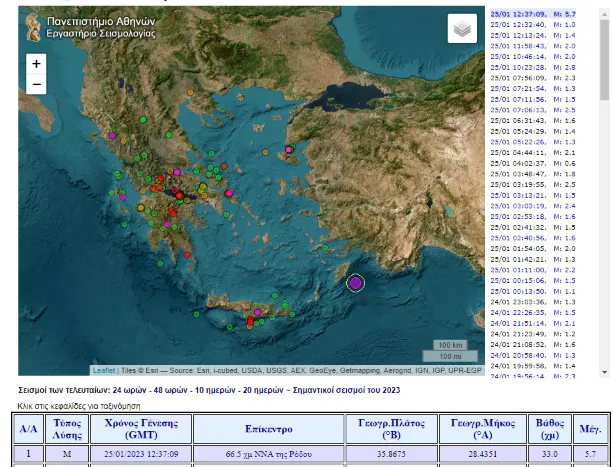Image resolution: width=613 pixels, height=467 pixels.
Task: Select list entry 25/01 12:32:40 M: 1.0
Action: pos(533,25)
